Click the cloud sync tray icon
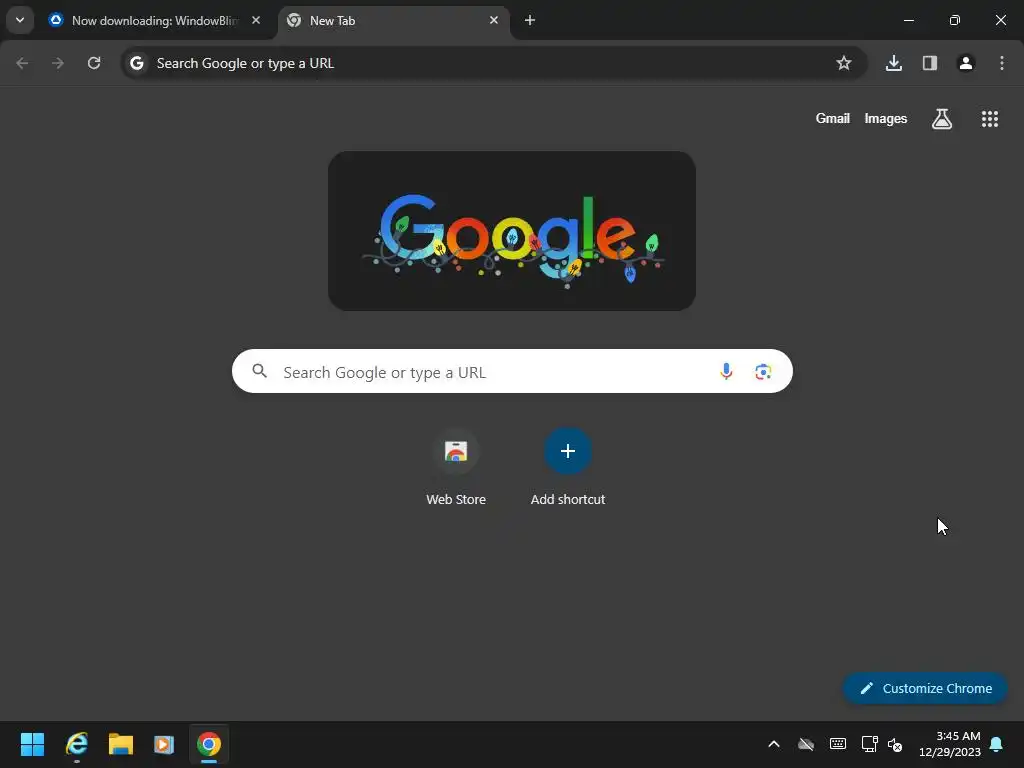 pyautogui.click(x=806, y=744)
